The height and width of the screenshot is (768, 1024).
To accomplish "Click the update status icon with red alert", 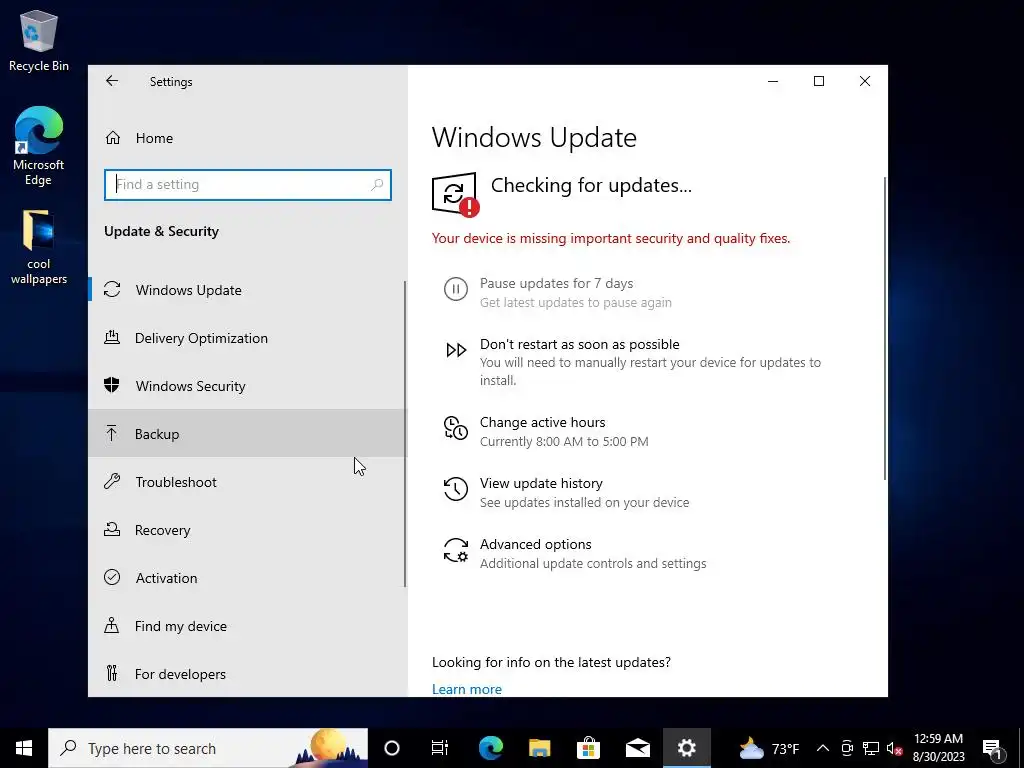I will (455, 194).
